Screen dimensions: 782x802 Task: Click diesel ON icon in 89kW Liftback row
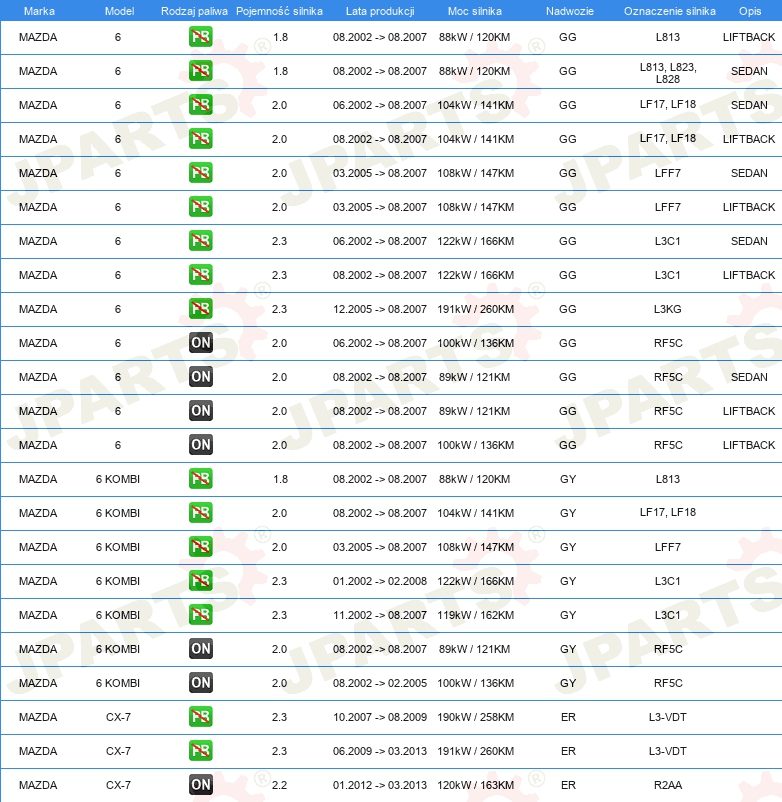200,411
